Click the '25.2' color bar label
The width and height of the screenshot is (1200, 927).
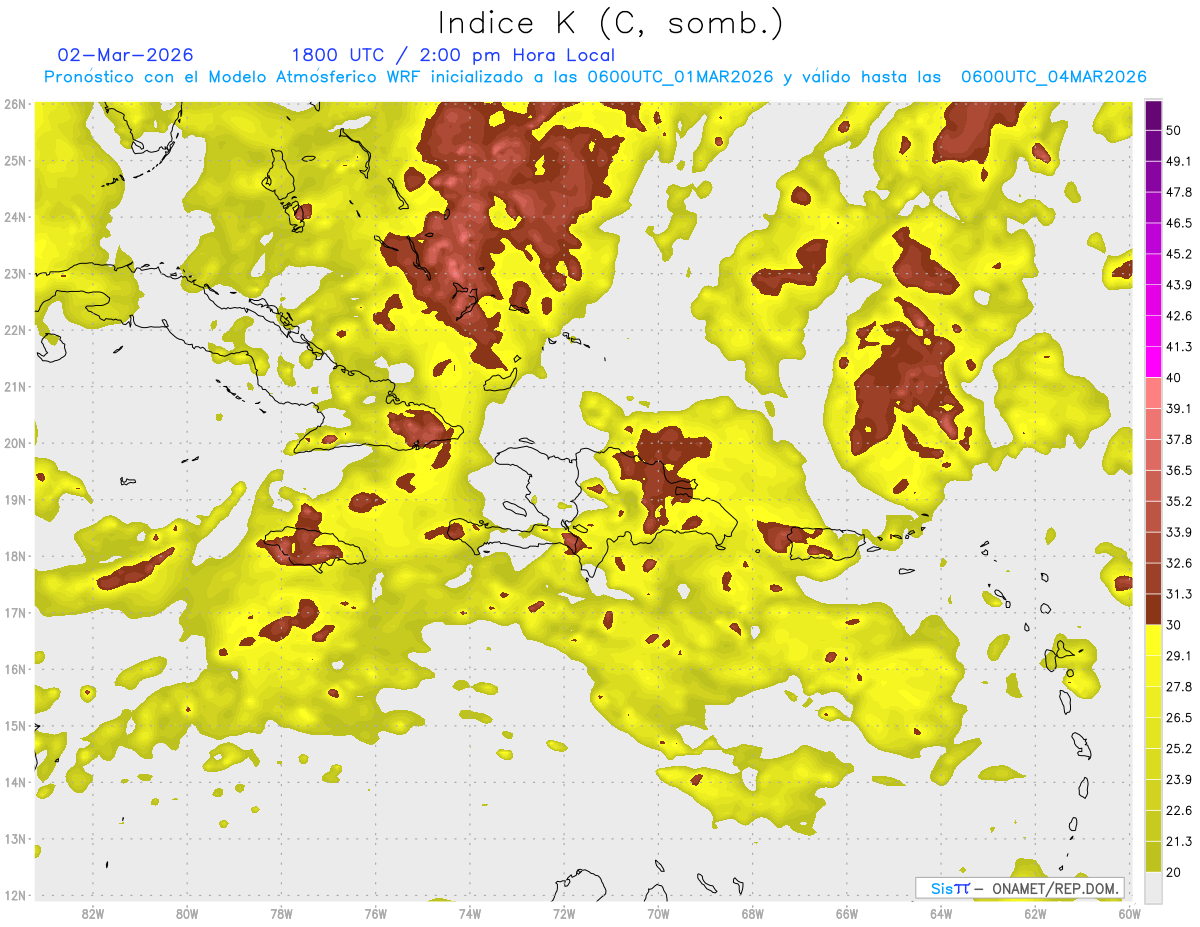[x=1178, y=749]
